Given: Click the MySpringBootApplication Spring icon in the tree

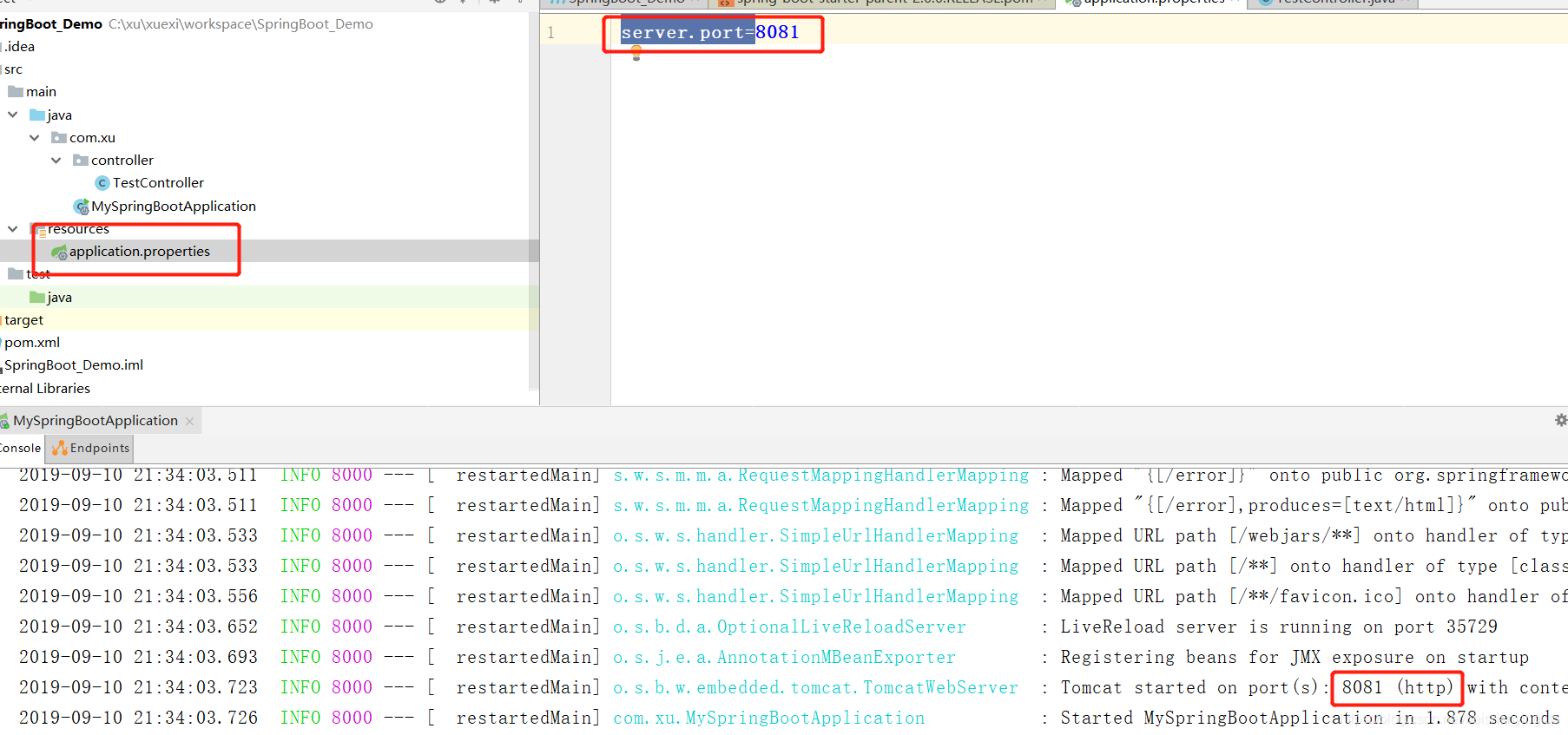Looking at the screenshot, I should 82,207.
